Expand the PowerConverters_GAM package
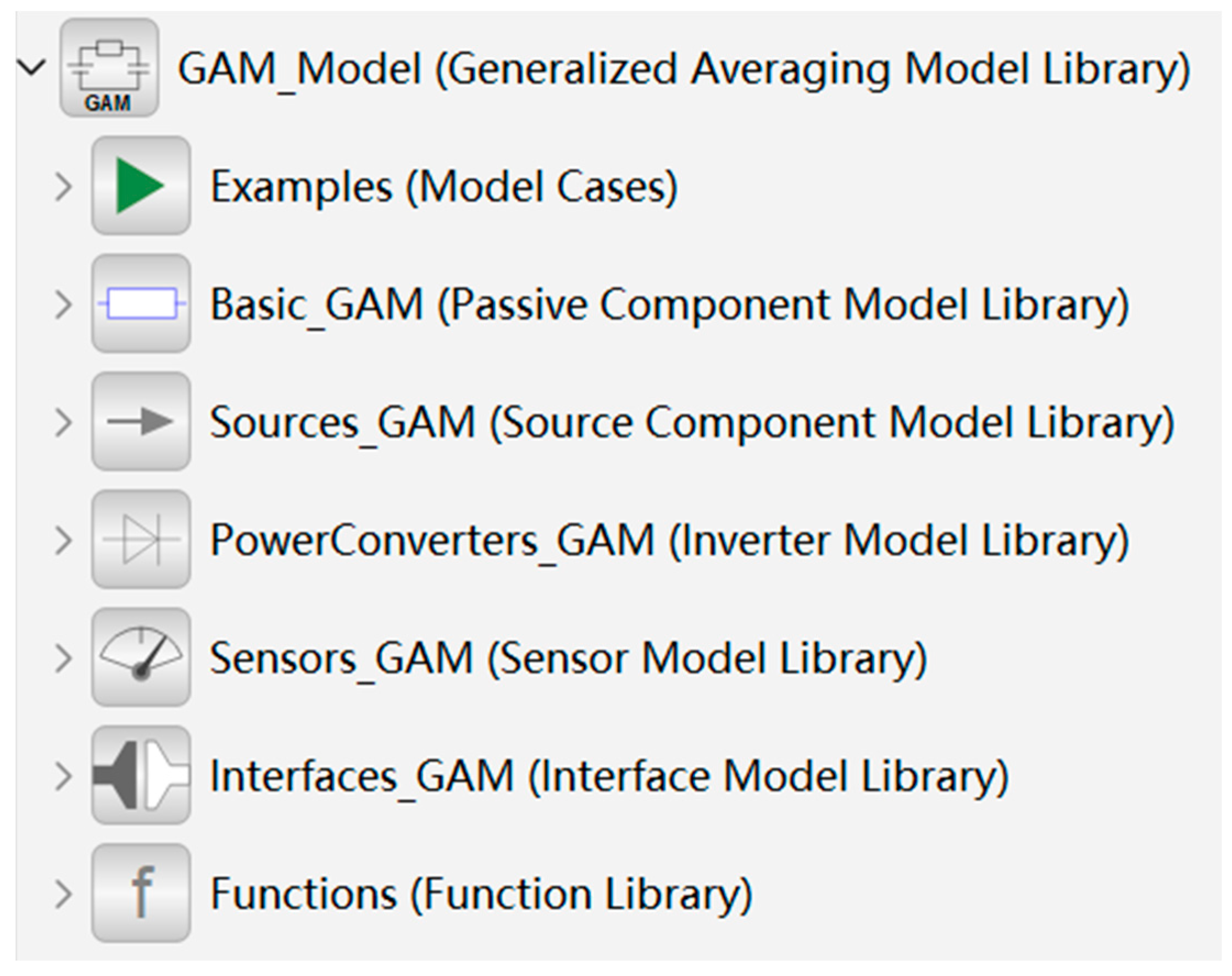Viewport: 1232px width, 976px height. tap(63, 540)
